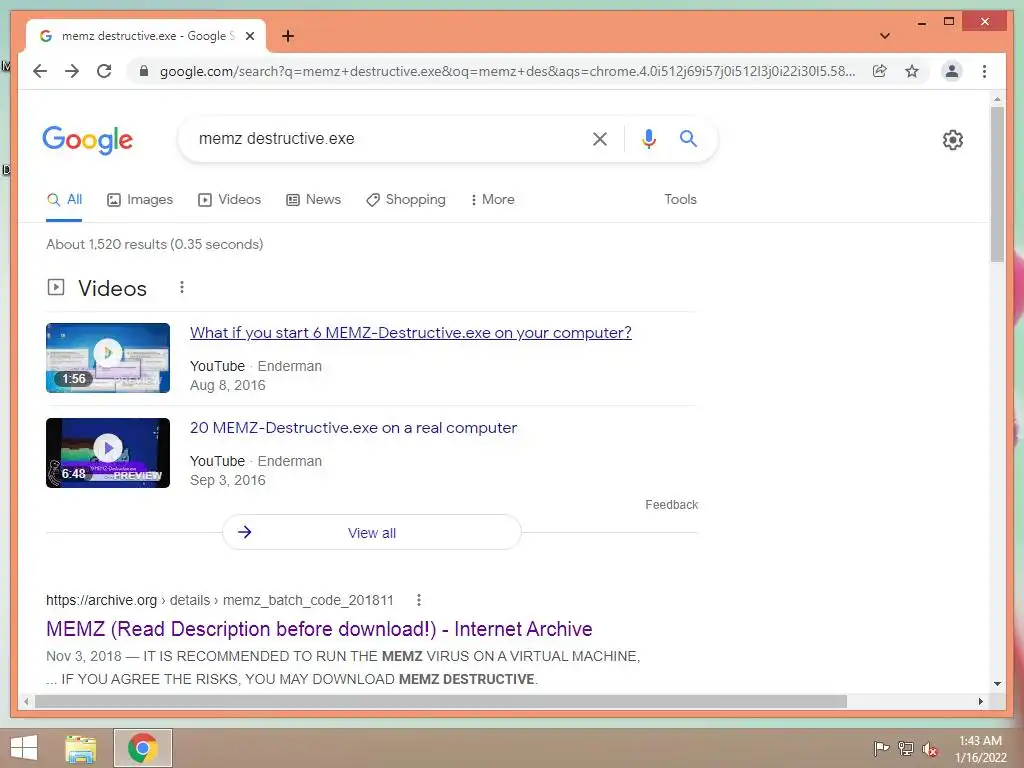Reload the page with the refresh icon

[104, 71]
